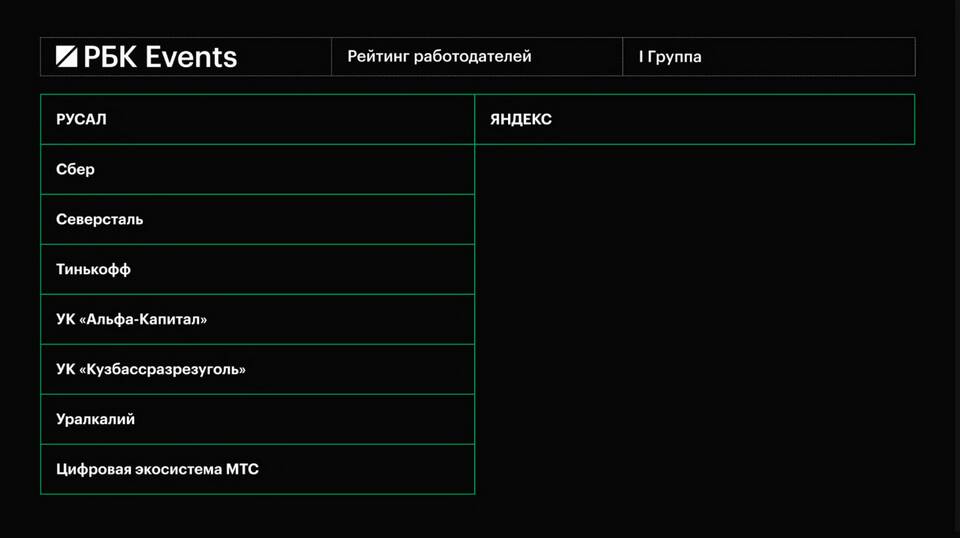Click the РБК logo square icon
960x538 pixels.
pos(66,57)
